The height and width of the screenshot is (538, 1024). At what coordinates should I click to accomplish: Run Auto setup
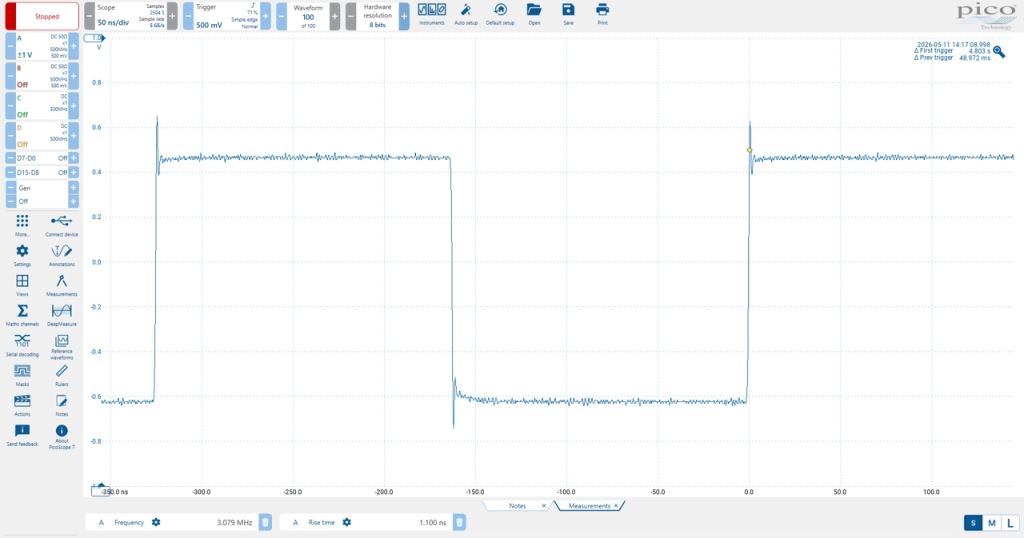coord(466,14)
